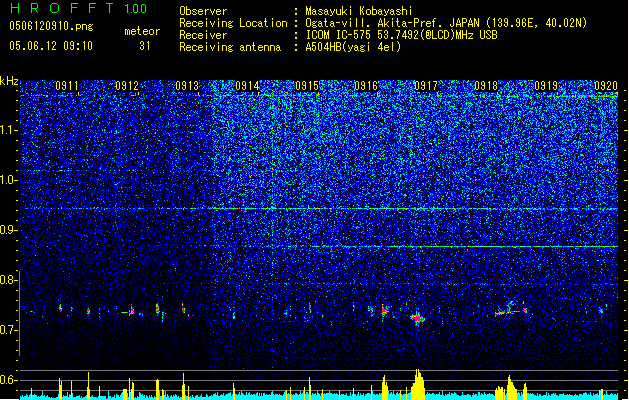Click the 0918 time marker
Screen dimensions: 629x400
tap(486, 86)
